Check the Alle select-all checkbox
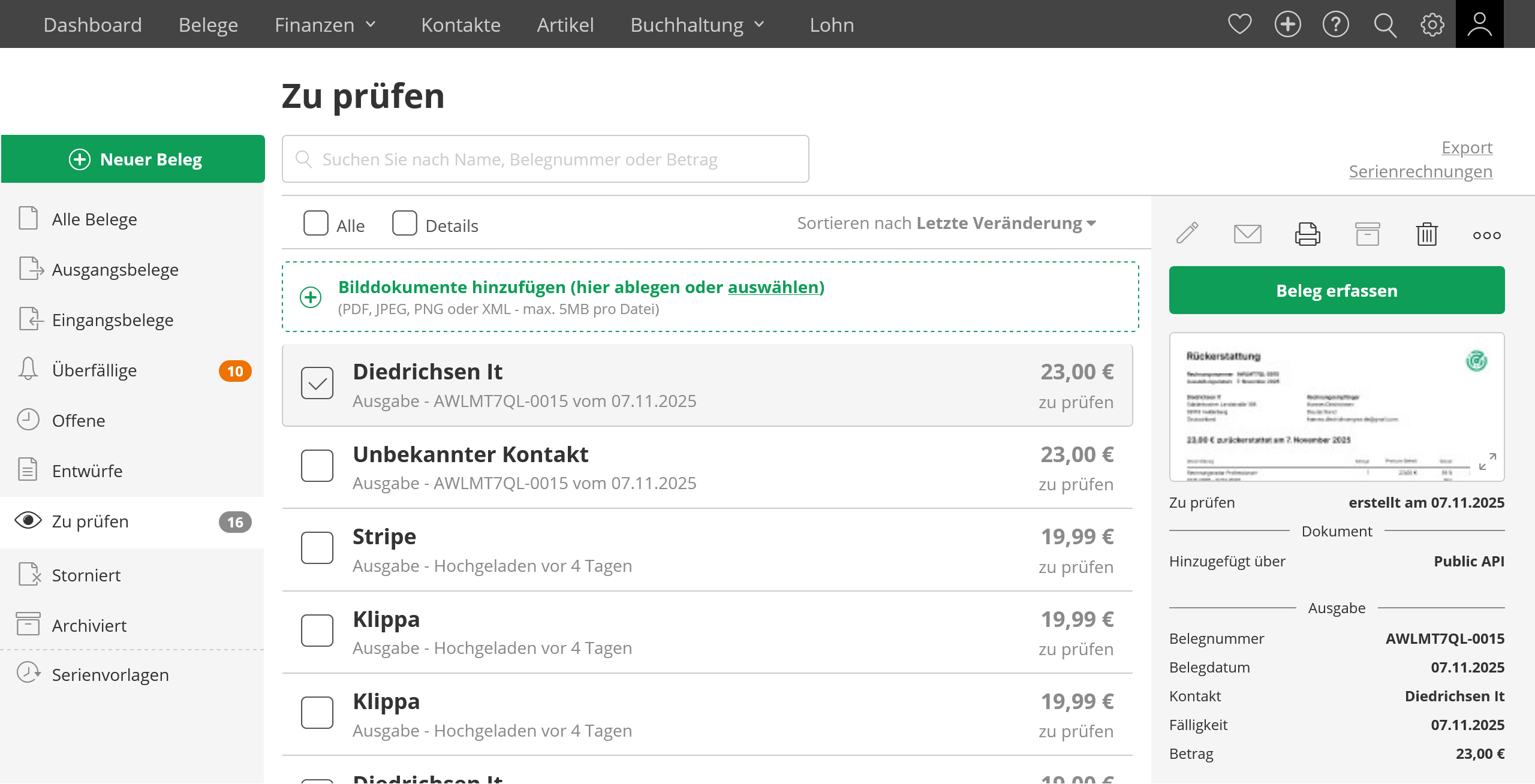Image resolution: width=1535 pixels, height=784 pixels. pyautogui.click(x=316, y=224)
